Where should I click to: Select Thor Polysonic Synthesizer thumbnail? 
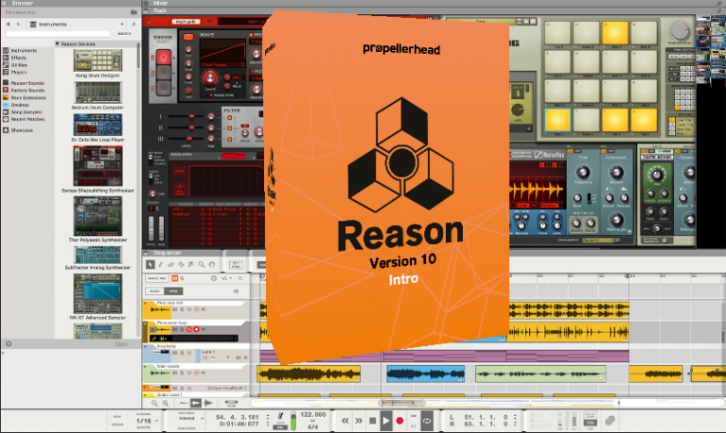(98, 216)
